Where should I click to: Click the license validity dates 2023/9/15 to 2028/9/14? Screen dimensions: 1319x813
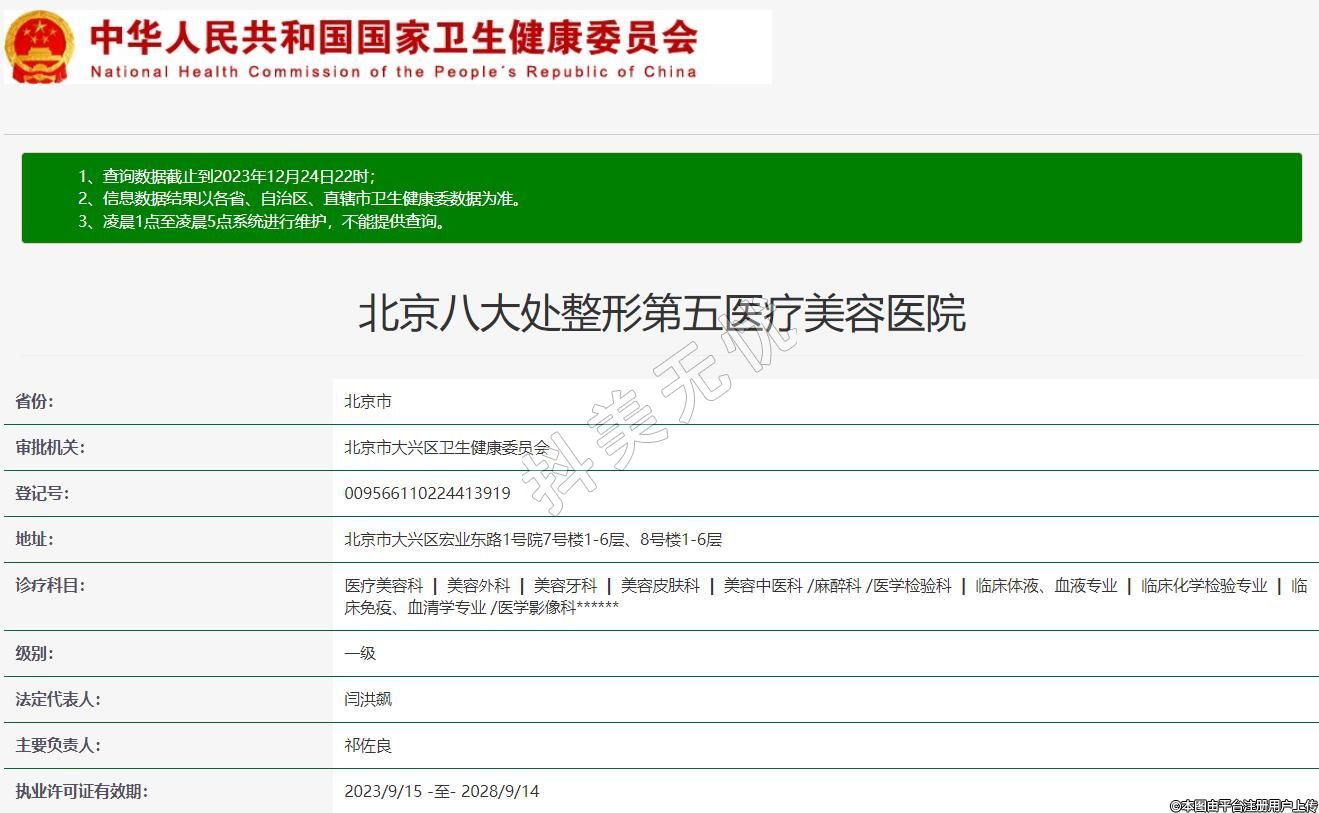[x=441, y=792]
